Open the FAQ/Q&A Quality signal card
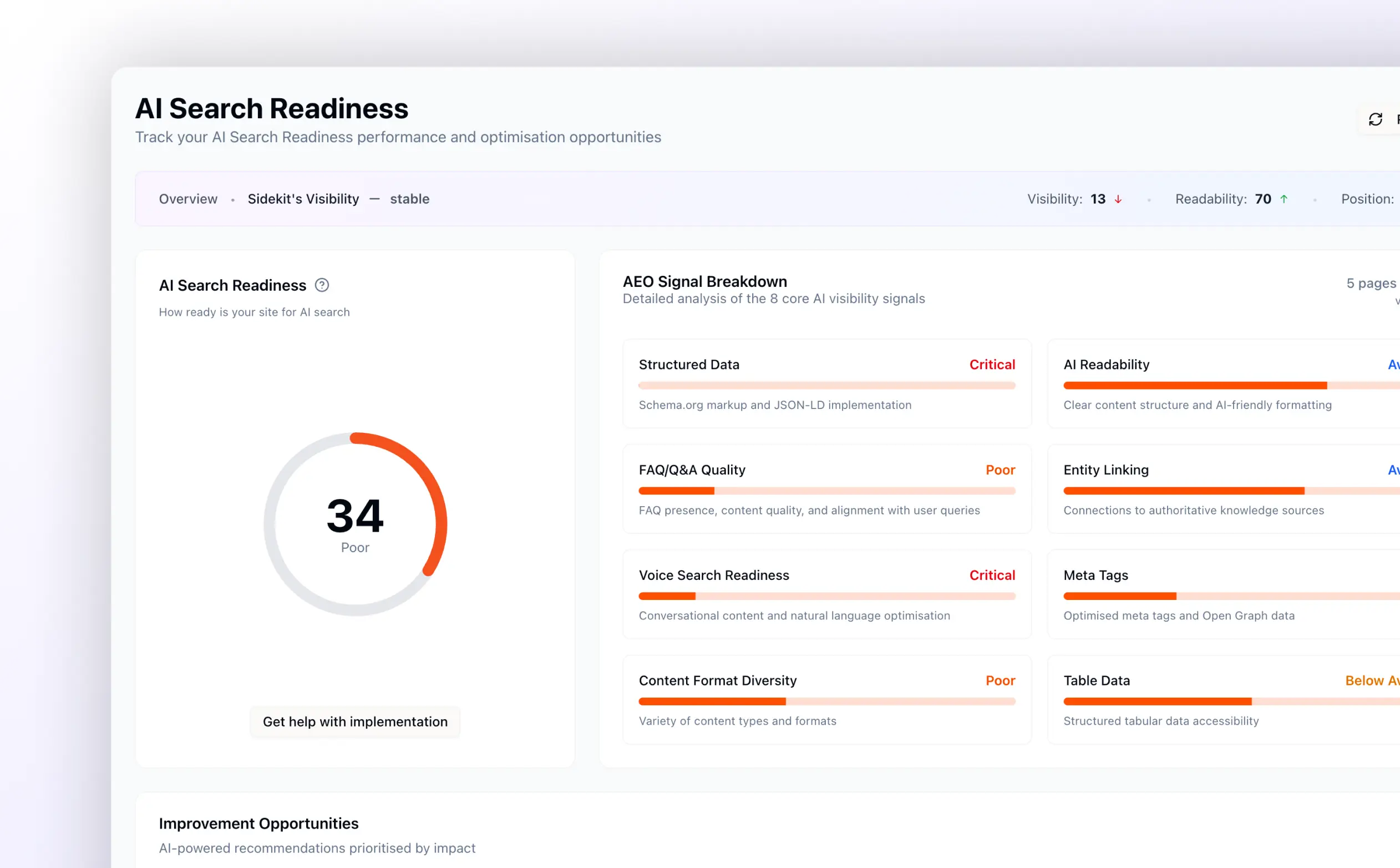The image size is (1400, 868). click(x=826, y=489)
